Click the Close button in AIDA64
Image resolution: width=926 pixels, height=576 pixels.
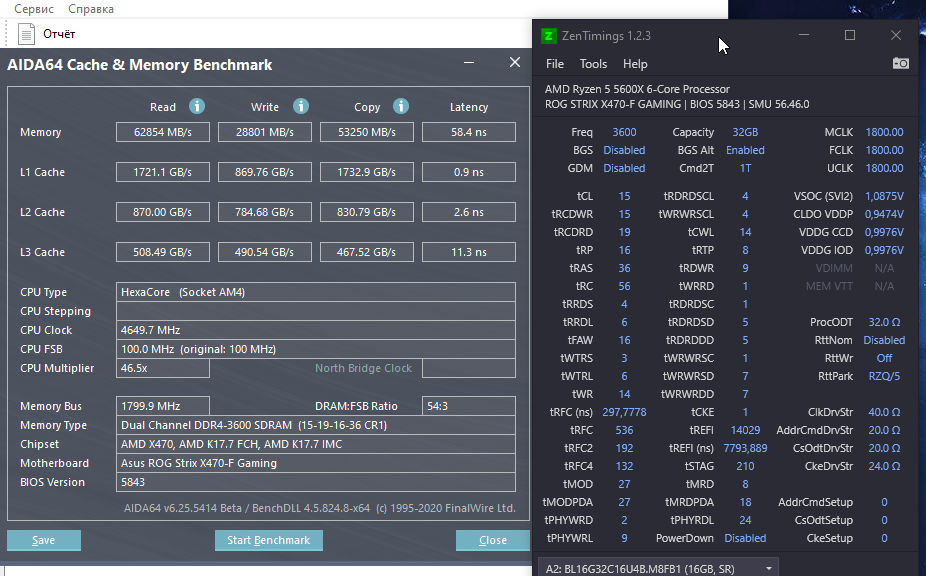click(x=493, y=540)
